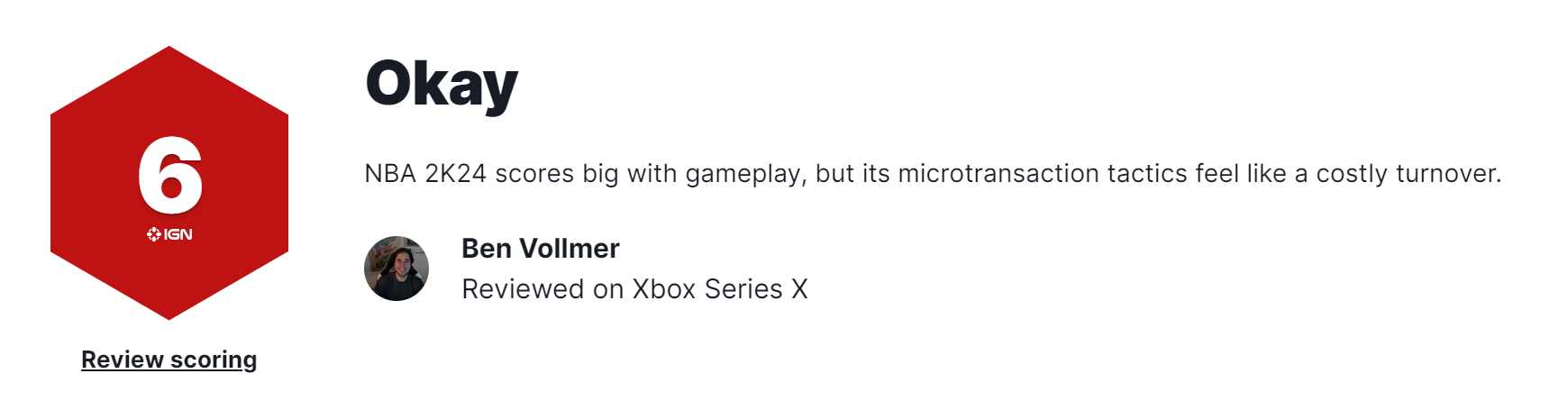Click the IGN logo inside the score badge

click(169, 234)
